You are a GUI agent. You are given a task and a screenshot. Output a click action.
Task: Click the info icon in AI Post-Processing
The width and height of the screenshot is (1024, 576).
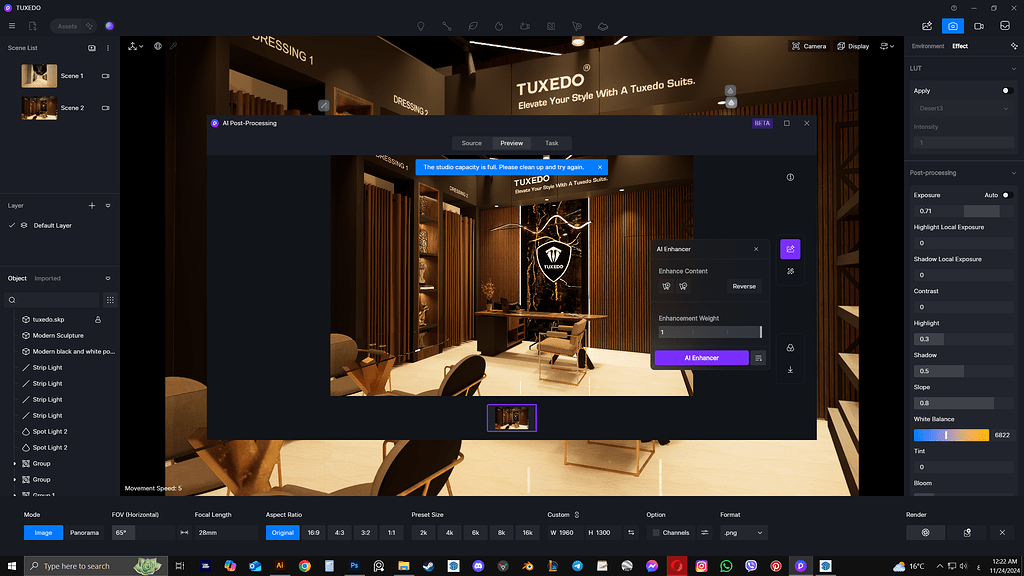pyautogui.click(x=790, y=177)
